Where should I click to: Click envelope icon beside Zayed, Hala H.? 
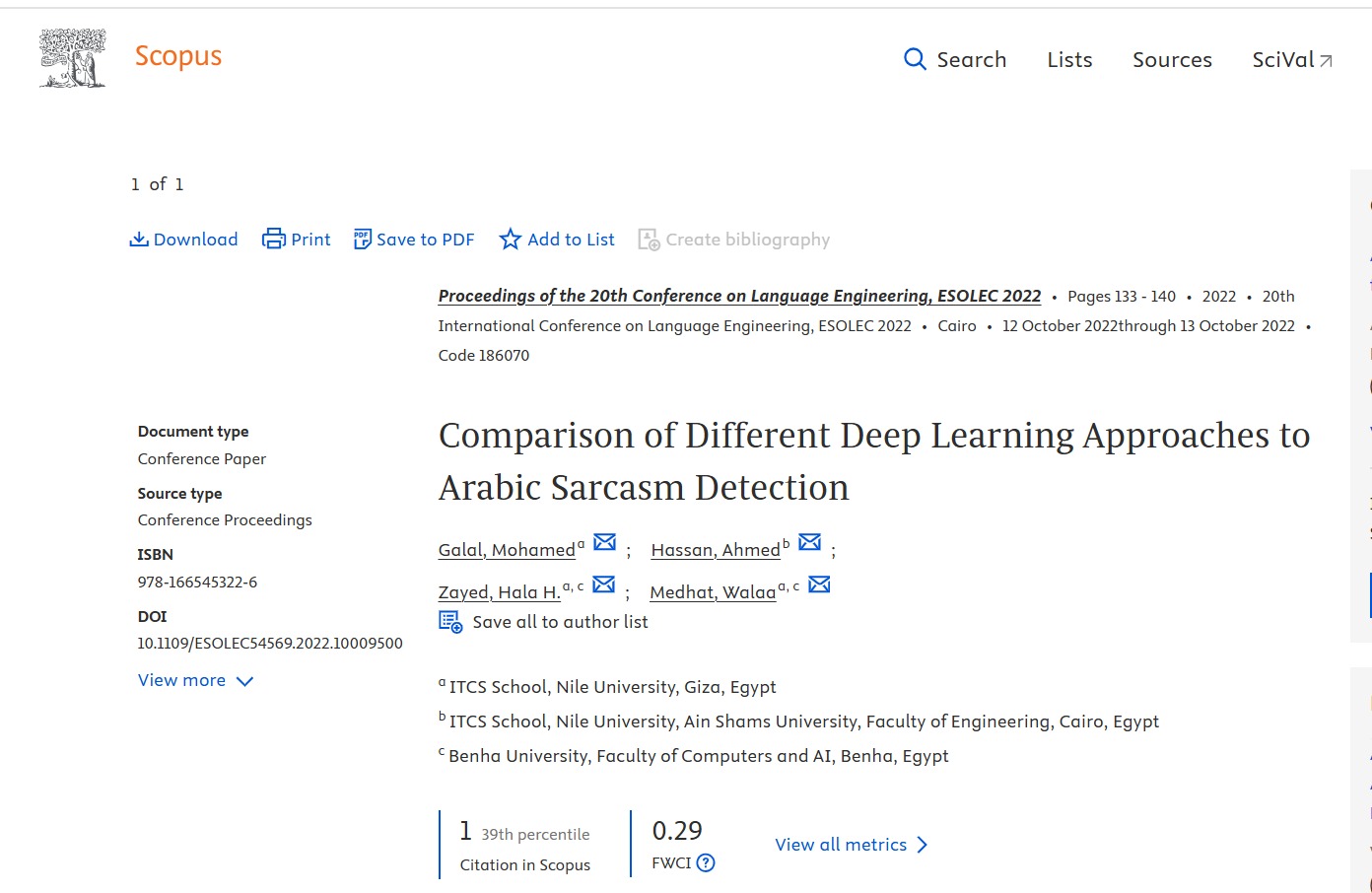(604, 584)
